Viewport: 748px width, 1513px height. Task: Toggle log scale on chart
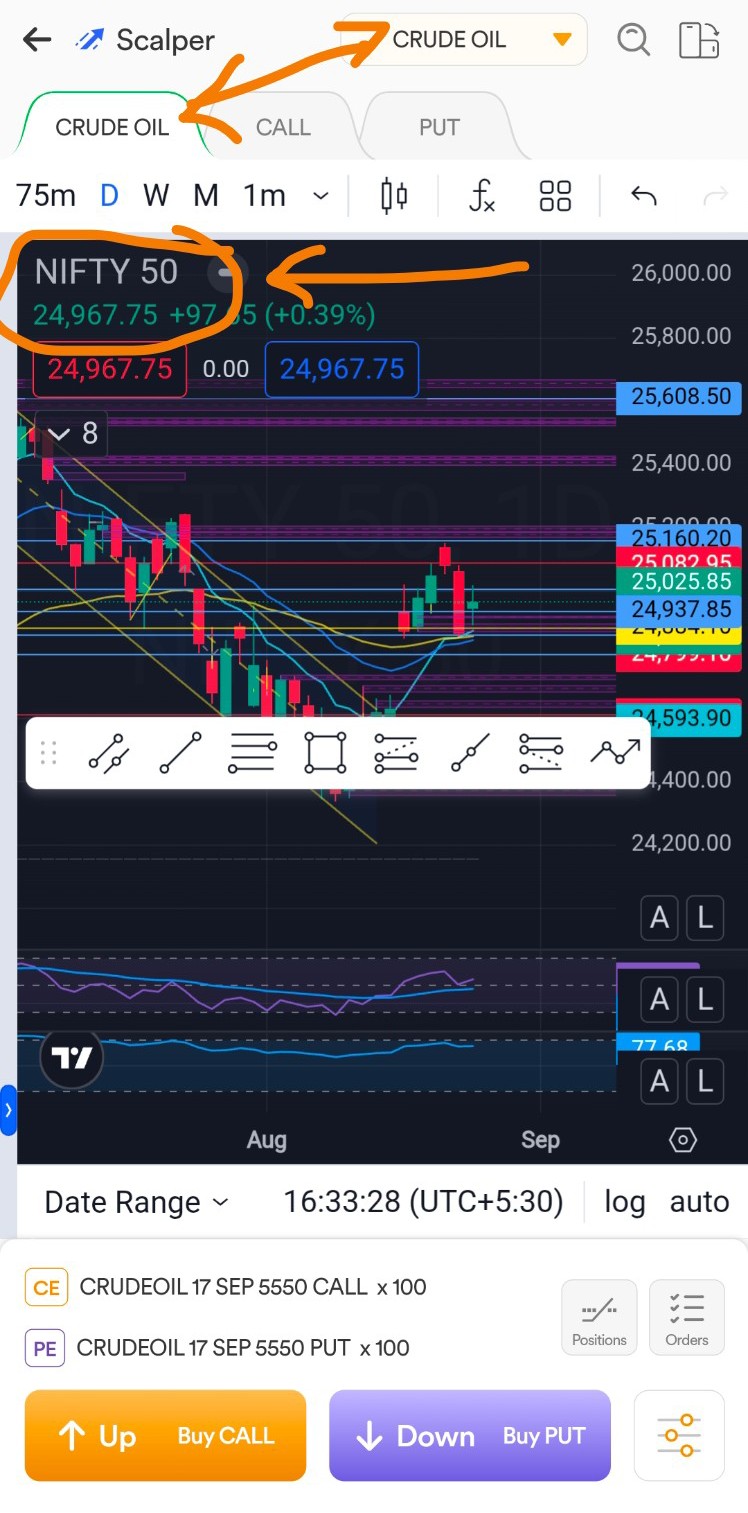pos(624,1201)
